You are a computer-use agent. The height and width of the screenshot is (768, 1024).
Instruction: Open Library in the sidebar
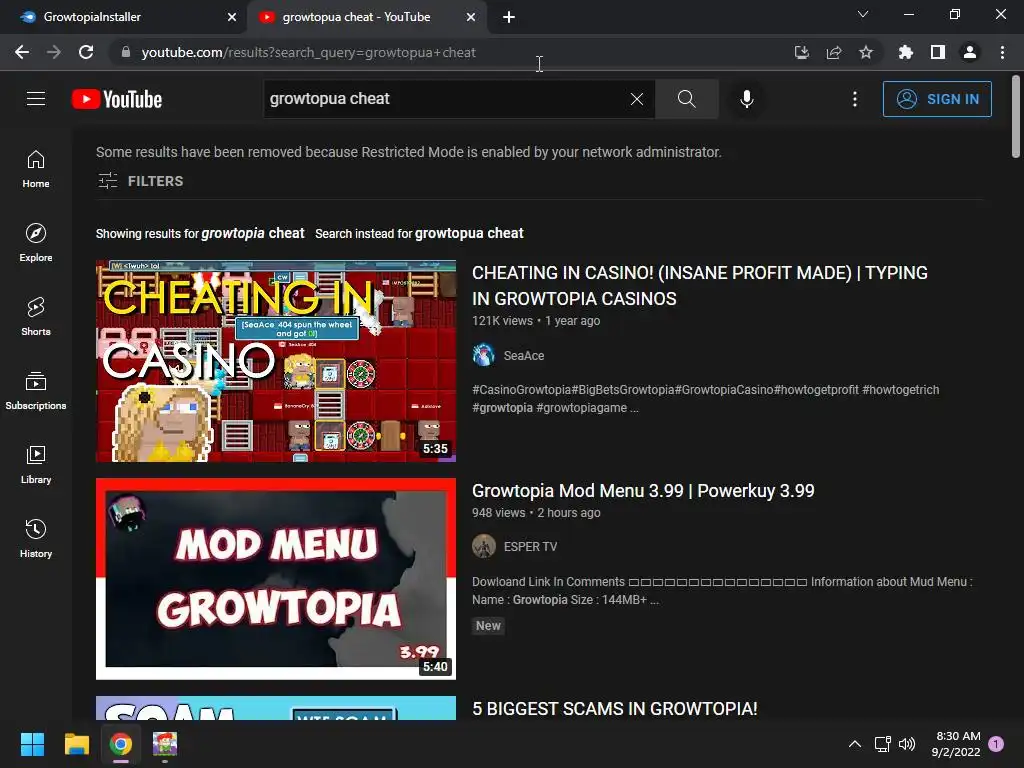(36, 464)
